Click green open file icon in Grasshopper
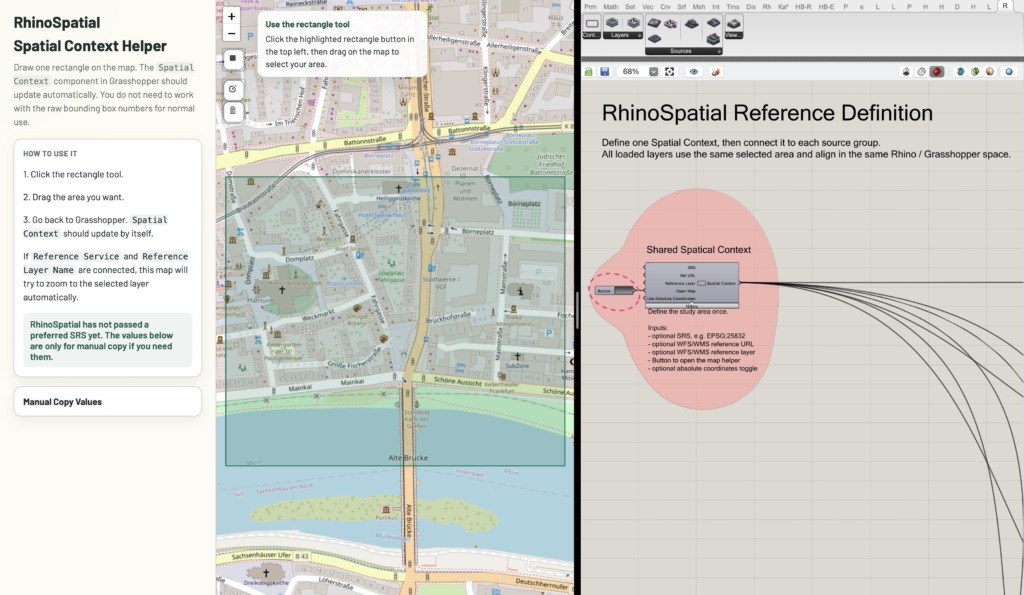 [589, 72]
